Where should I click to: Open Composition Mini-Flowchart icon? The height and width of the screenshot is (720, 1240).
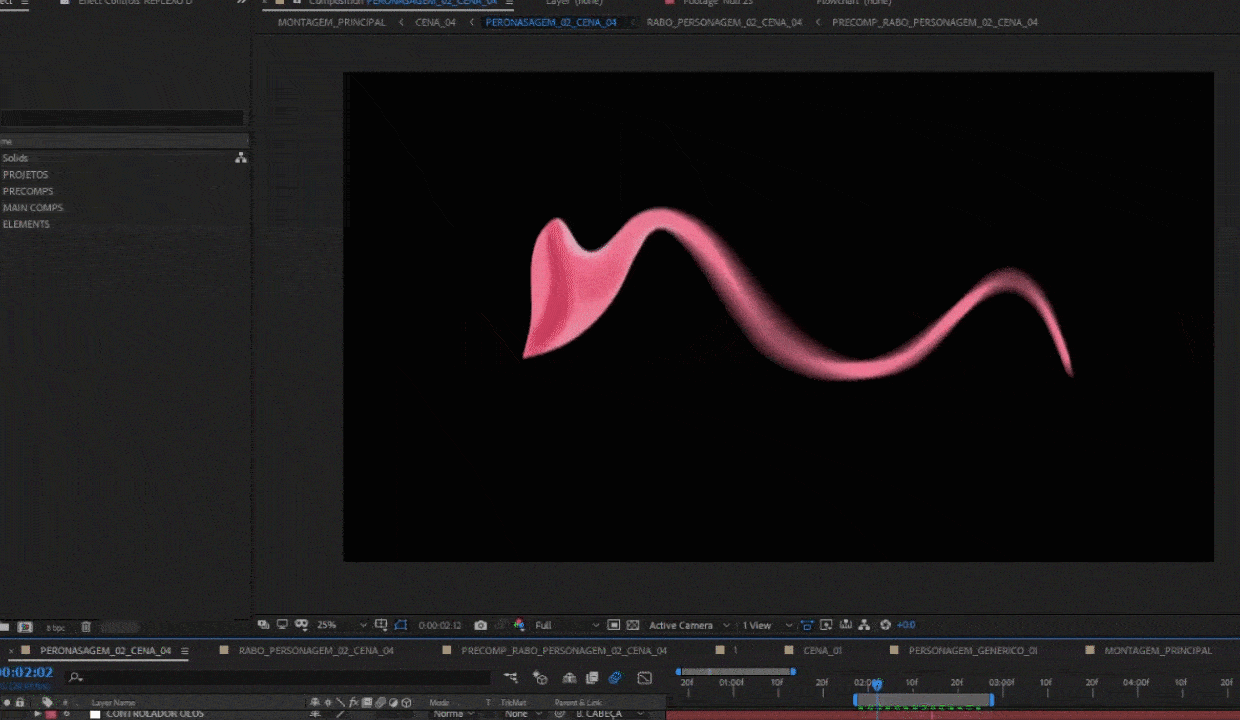click(511, 678)
